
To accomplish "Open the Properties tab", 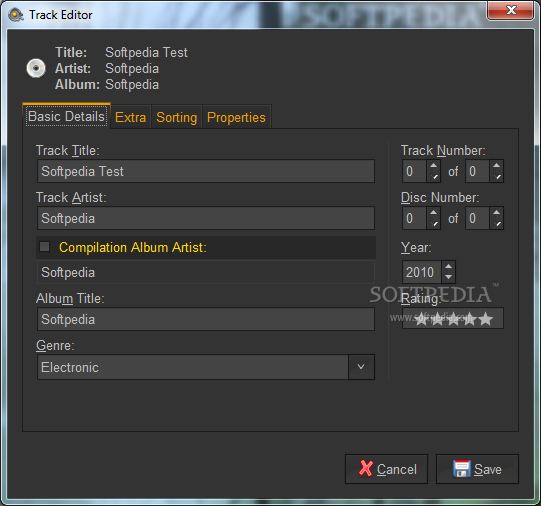I will [x=236, y=118].
